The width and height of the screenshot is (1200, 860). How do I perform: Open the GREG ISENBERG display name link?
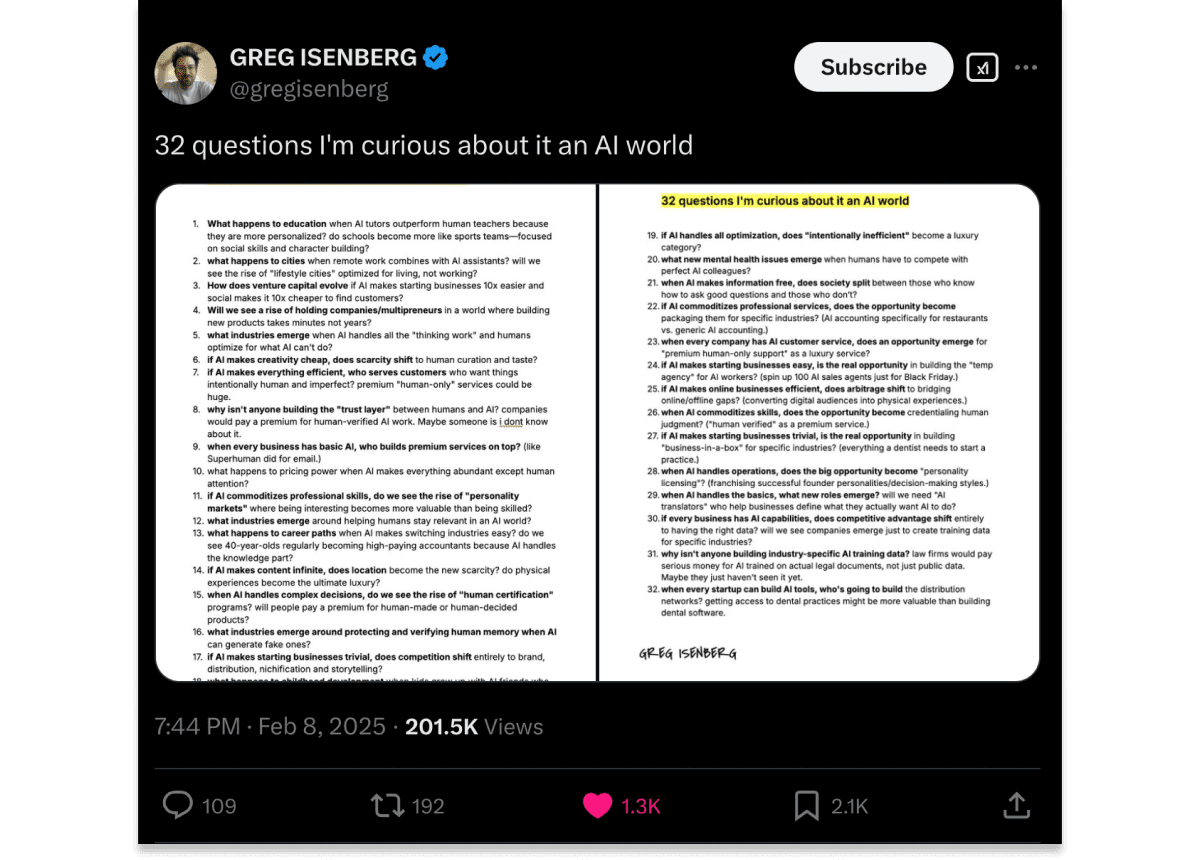(x=323, y=58)
